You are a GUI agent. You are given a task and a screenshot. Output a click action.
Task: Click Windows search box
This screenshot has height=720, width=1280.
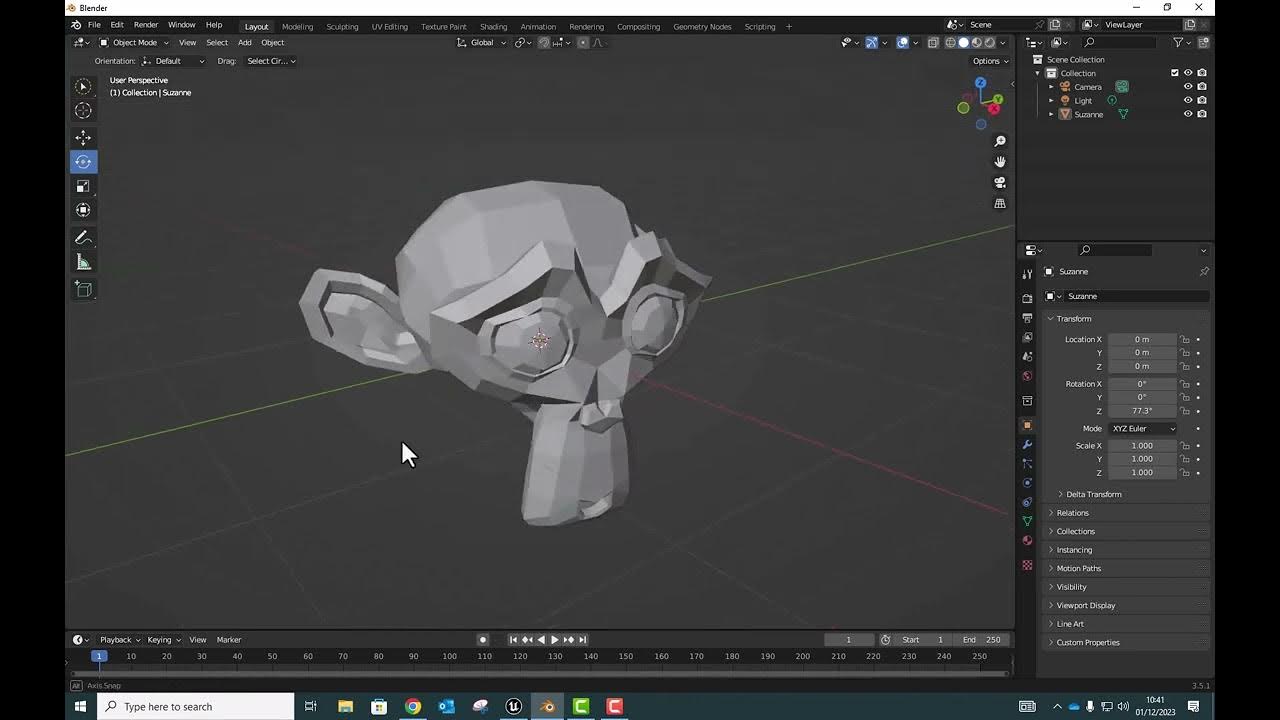coord(195,706)
